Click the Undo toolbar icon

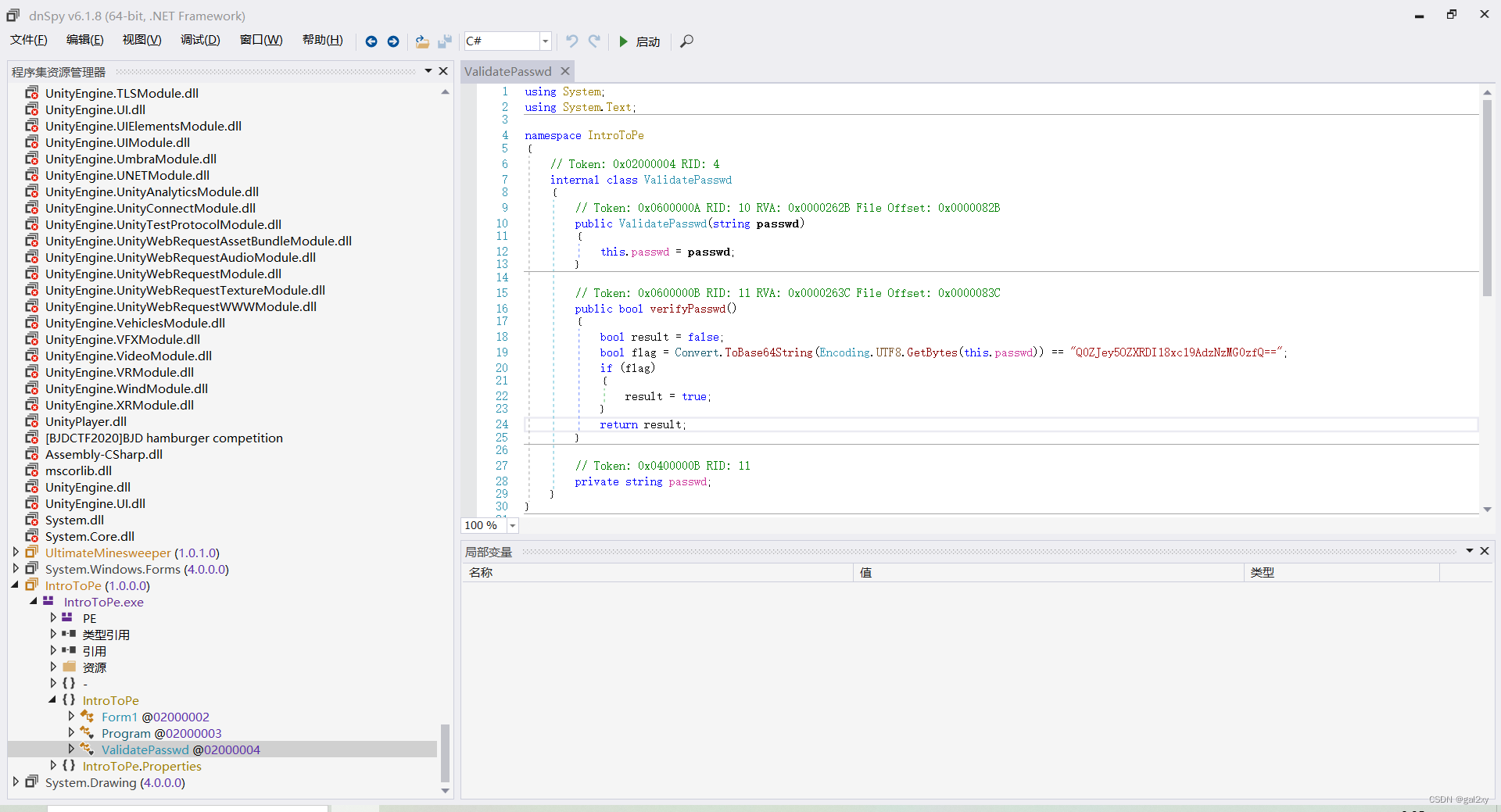pyautogui.click(x=572, y=41)
